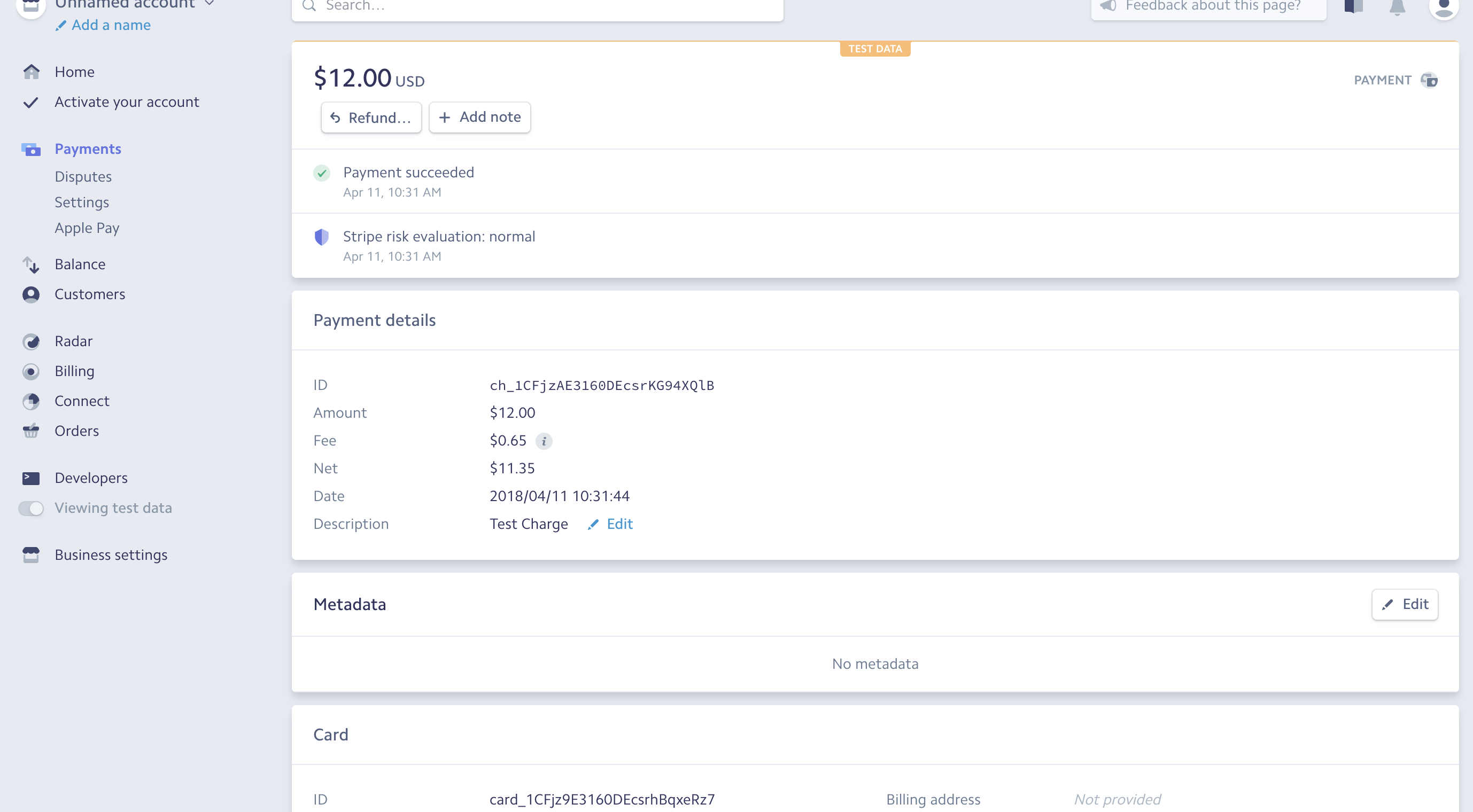
Task: Open Customers in the sidebar
Action: [90, 294]
